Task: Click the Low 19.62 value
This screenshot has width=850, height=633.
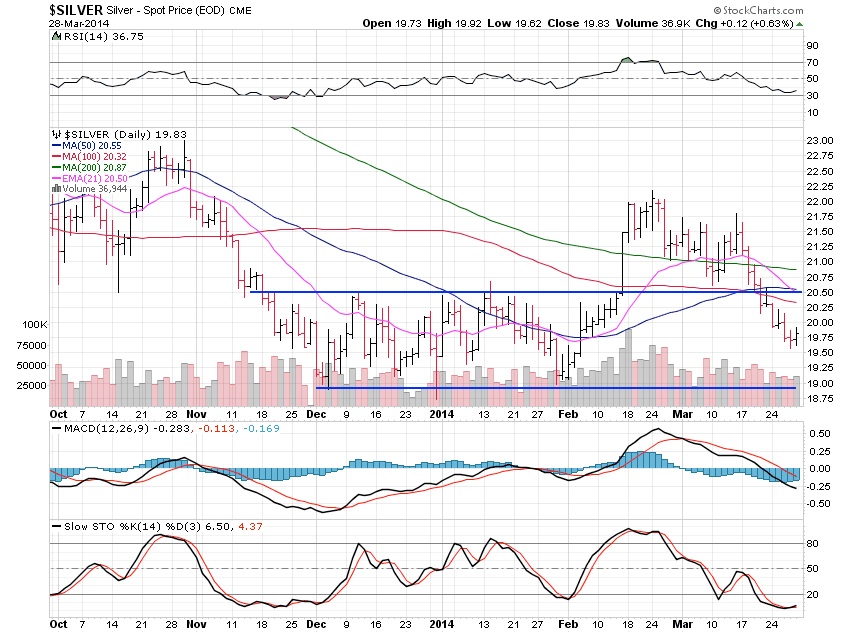Action: click(x=514, y=23)
